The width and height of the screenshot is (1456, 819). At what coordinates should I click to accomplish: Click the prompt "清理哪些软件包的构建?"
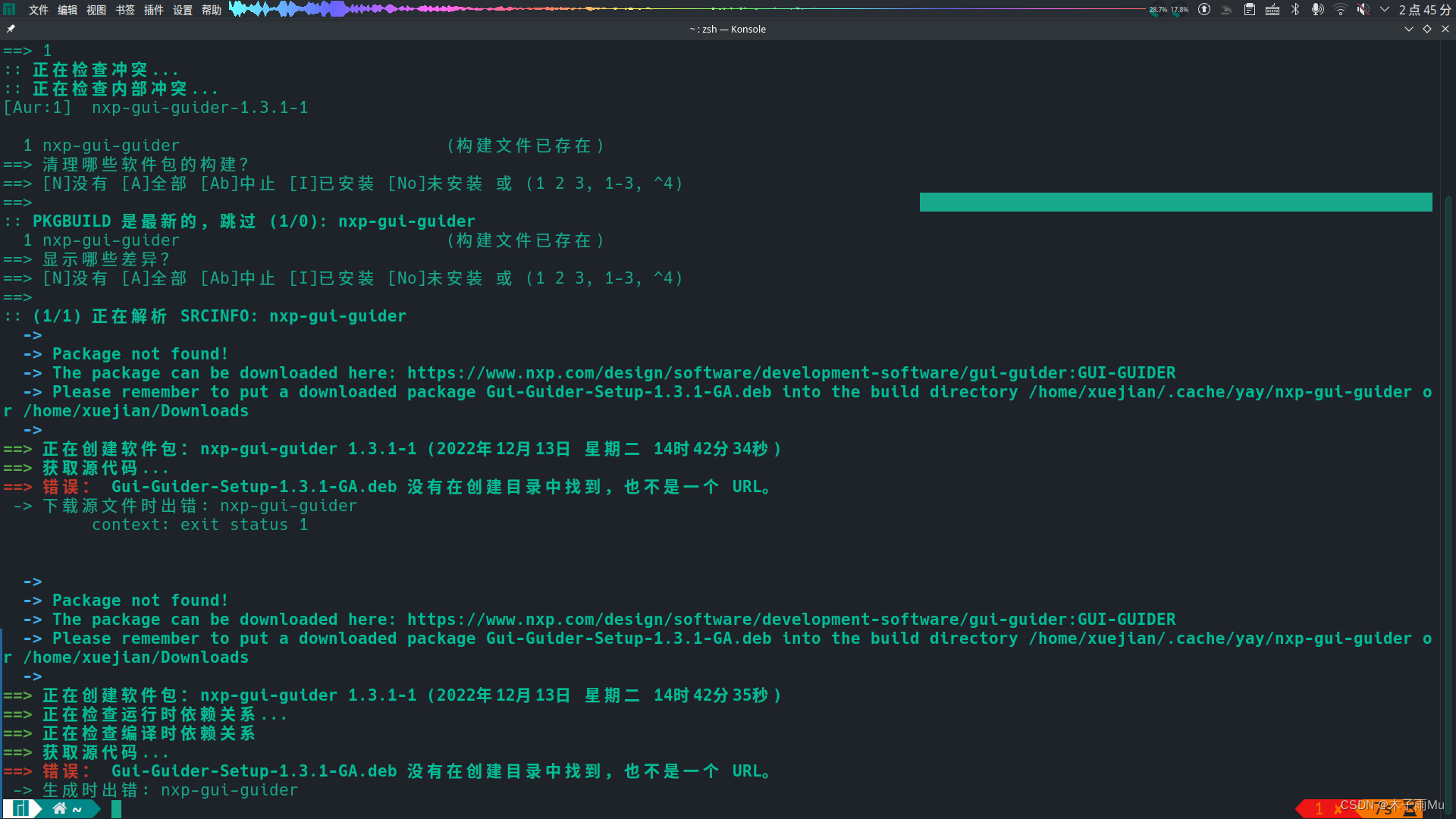pyautogui.click(x=146, y=165)
